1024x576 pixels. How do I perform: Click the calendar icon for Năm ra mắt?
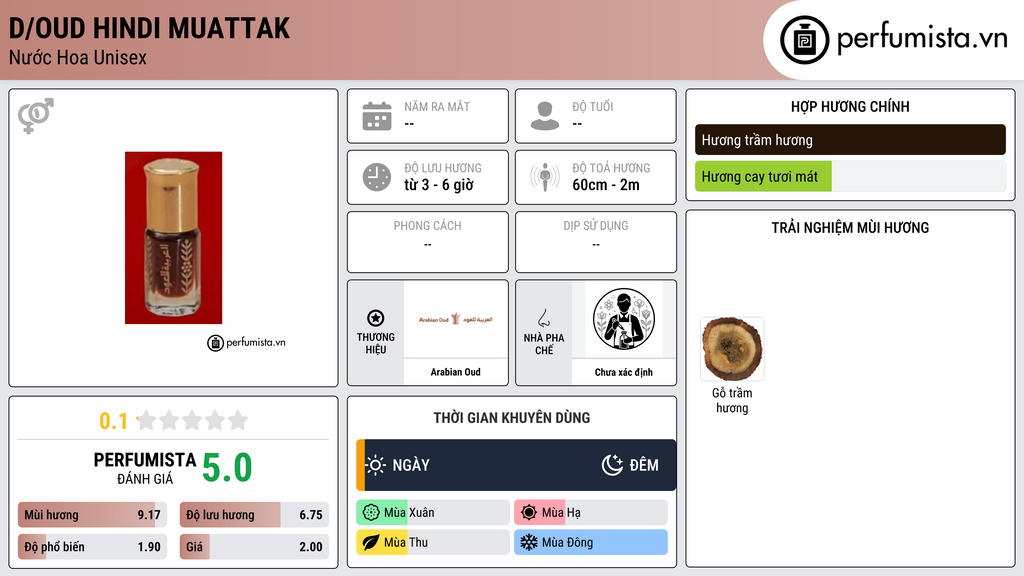377,116
